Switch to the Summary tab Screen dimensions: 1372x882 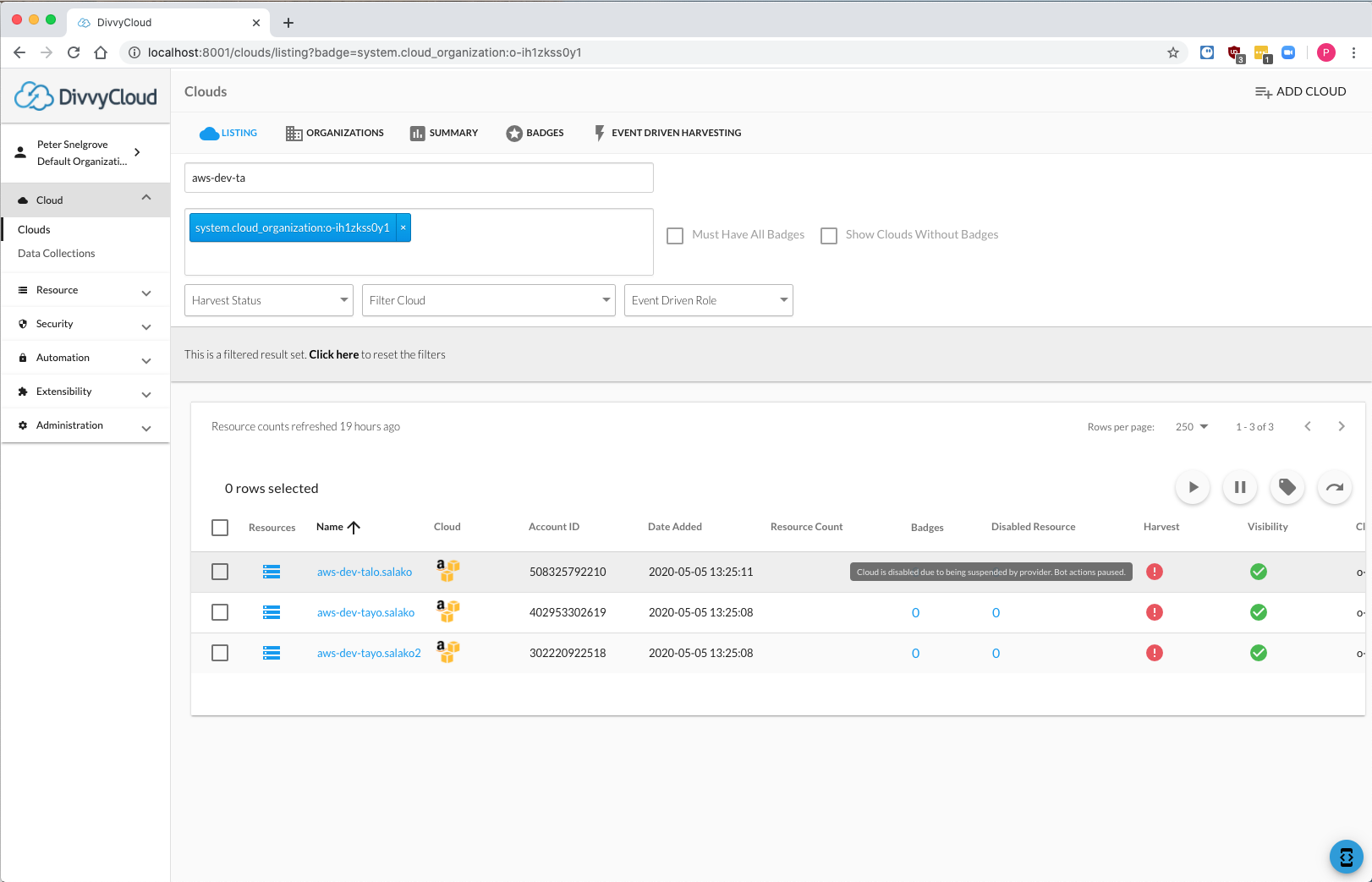tap(444, 133)
